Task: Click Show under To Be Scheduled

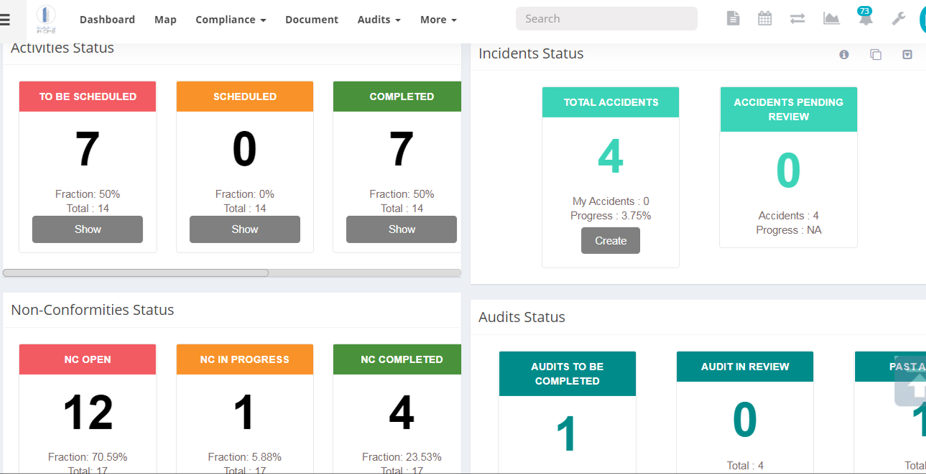Action: tap(88, 229)
